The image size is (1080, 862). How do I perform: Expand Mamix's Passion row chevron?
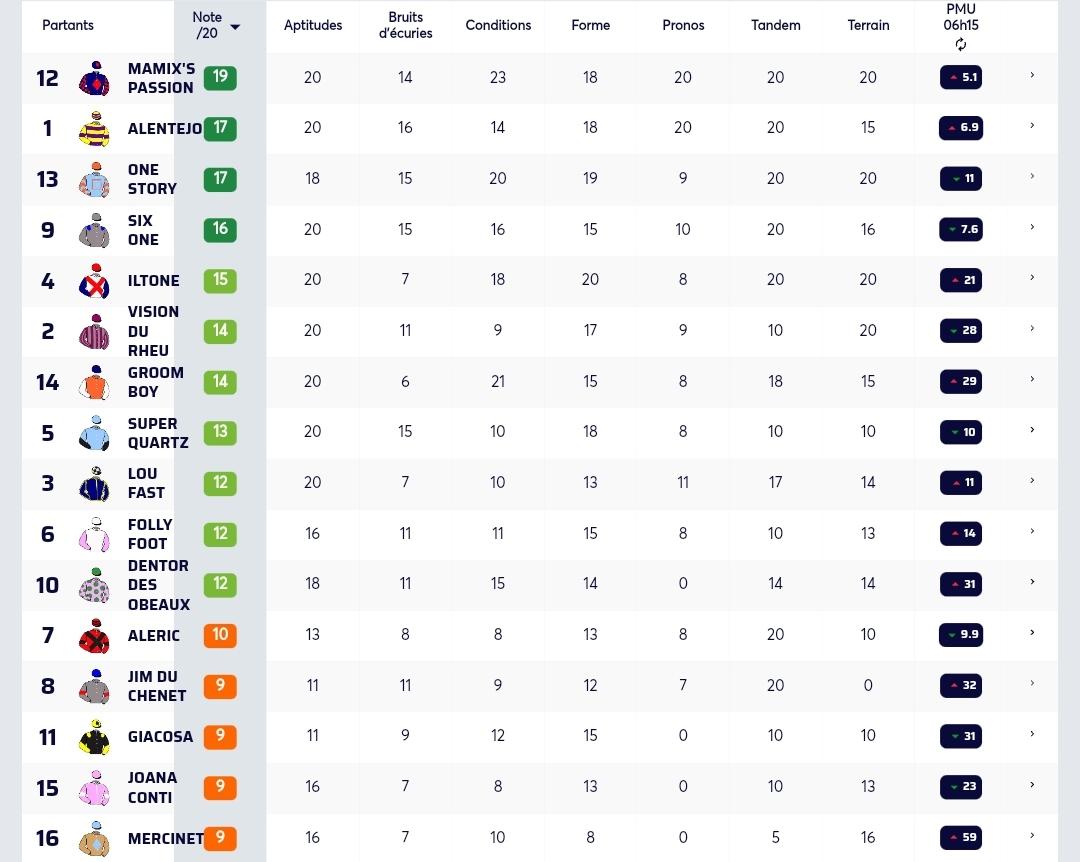pyautogui.click(x=1032, y=75)
